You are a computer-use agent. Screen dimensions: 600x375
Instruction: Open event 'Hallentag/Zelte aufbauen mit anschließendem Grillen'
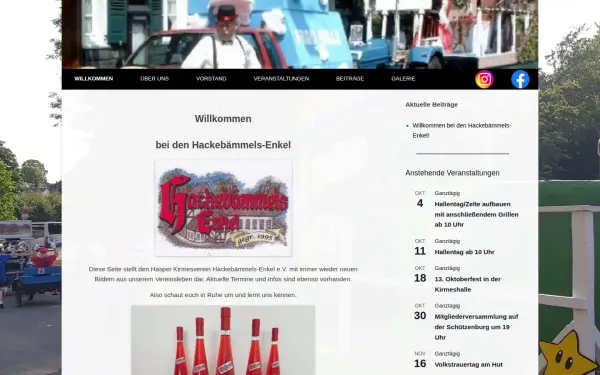point(476,214)
